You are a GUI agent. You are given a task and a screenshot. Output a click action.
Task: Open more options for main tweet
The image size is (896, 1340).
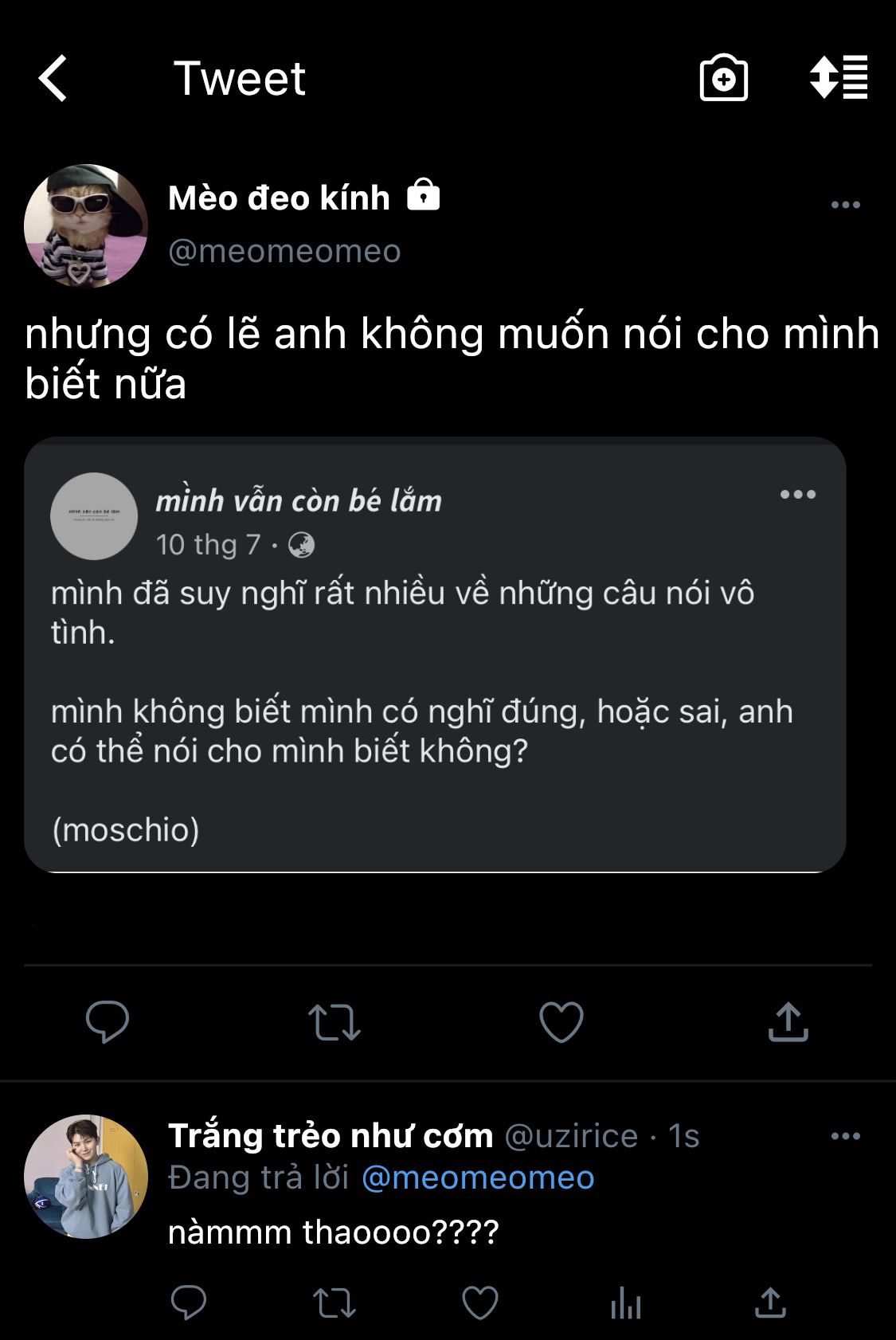845,205
